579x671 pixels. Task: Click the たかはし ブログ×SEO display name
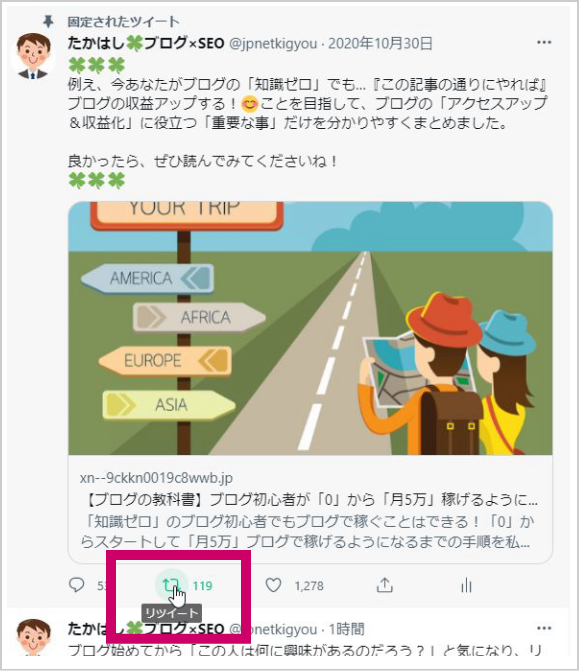click(x=146, y=43)
